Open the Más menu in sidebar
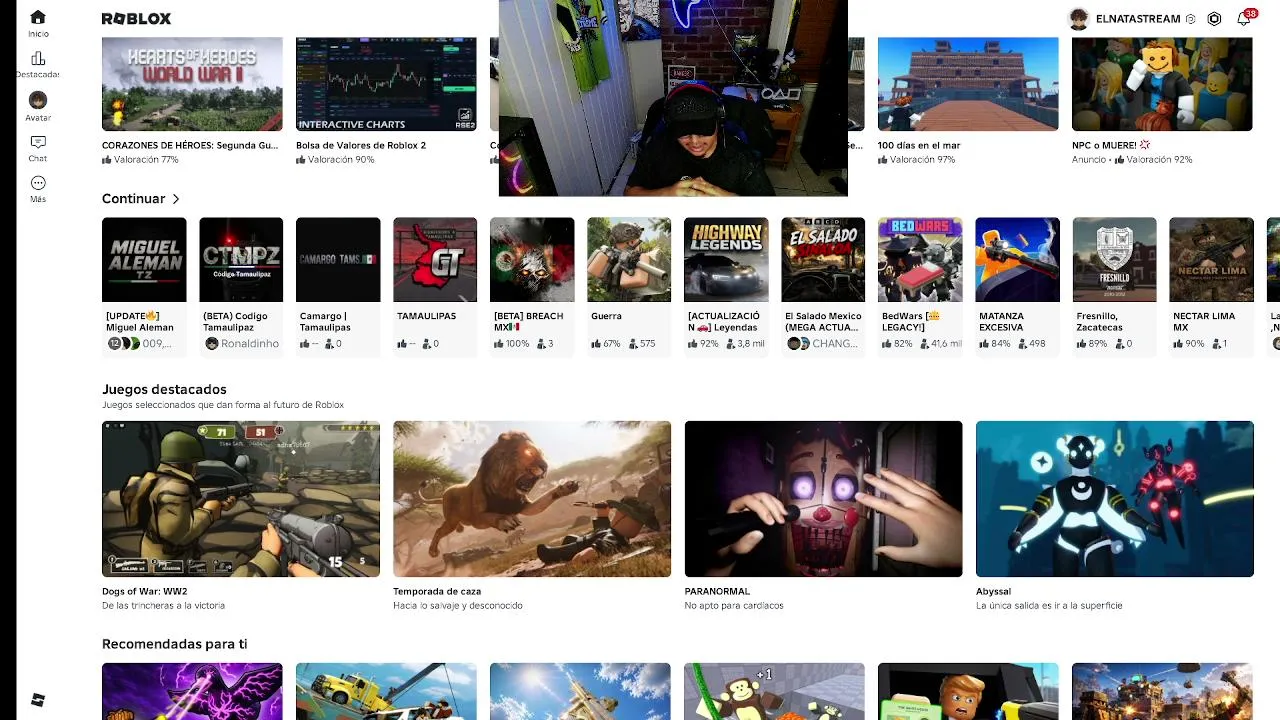The height and width of the screenshot is (720, 1280). (x=38, y=189)
